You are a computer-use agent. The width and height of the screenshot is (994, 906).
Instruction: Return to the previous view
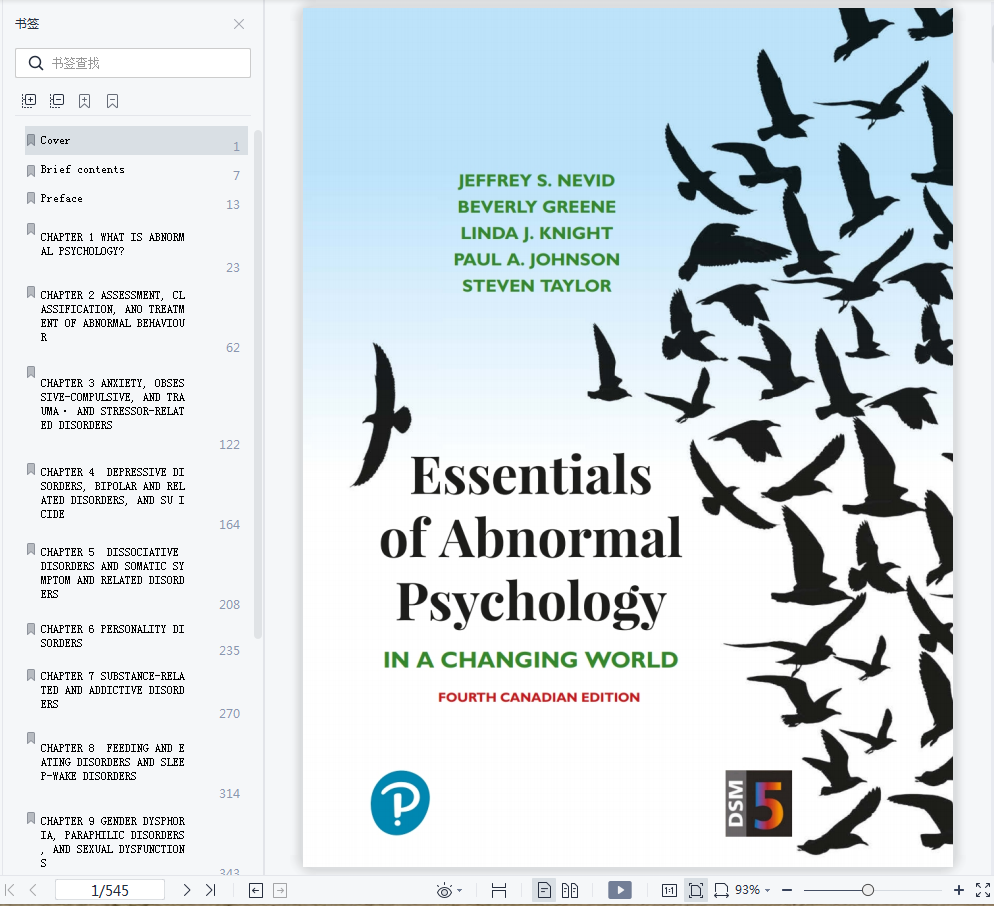click(x=255, y=891)
